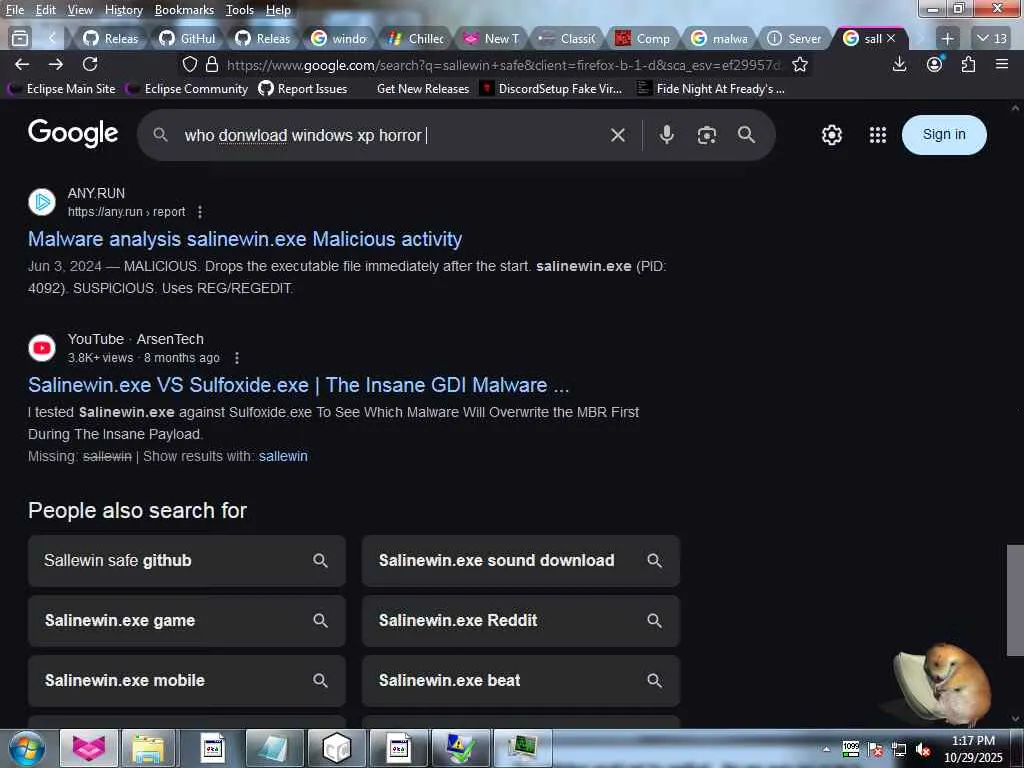Viewport: 1024px width, 768px height.
Task: Open DiscordSetup Fake Vir... bookmark
Action: click(552, 89)
